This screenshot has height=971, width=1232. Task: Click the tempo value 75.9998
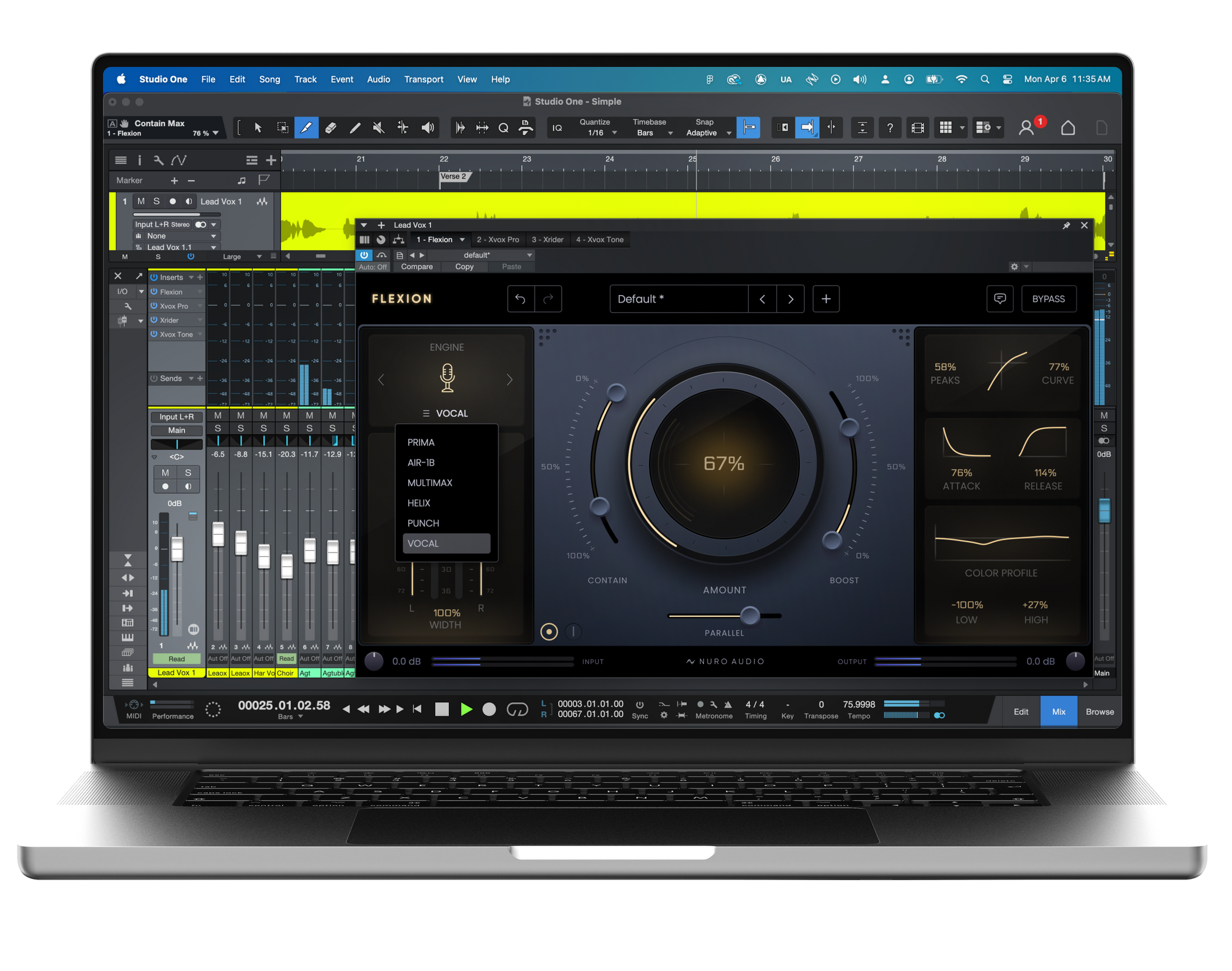click(858, 704)
